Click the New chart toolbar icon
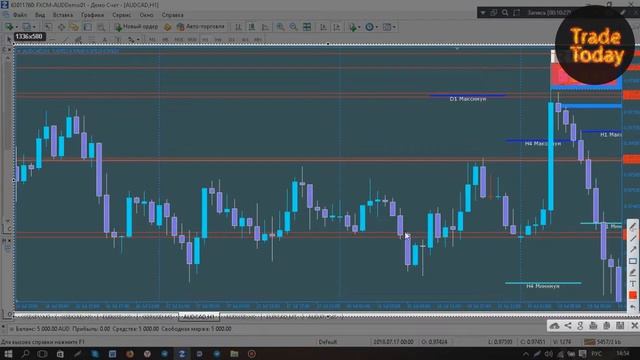The width and height of the screenshot is (640, 360). [9, 27]
